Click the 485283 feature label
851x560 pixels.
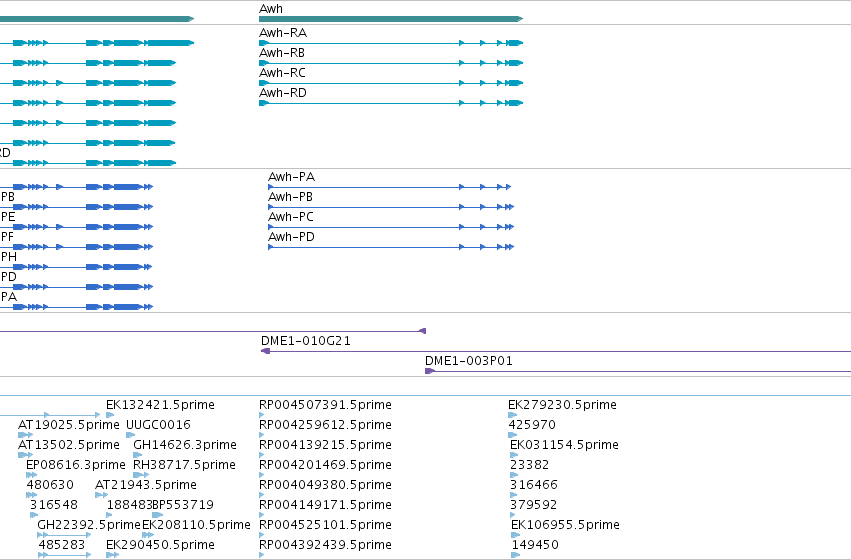coord(61,545)
